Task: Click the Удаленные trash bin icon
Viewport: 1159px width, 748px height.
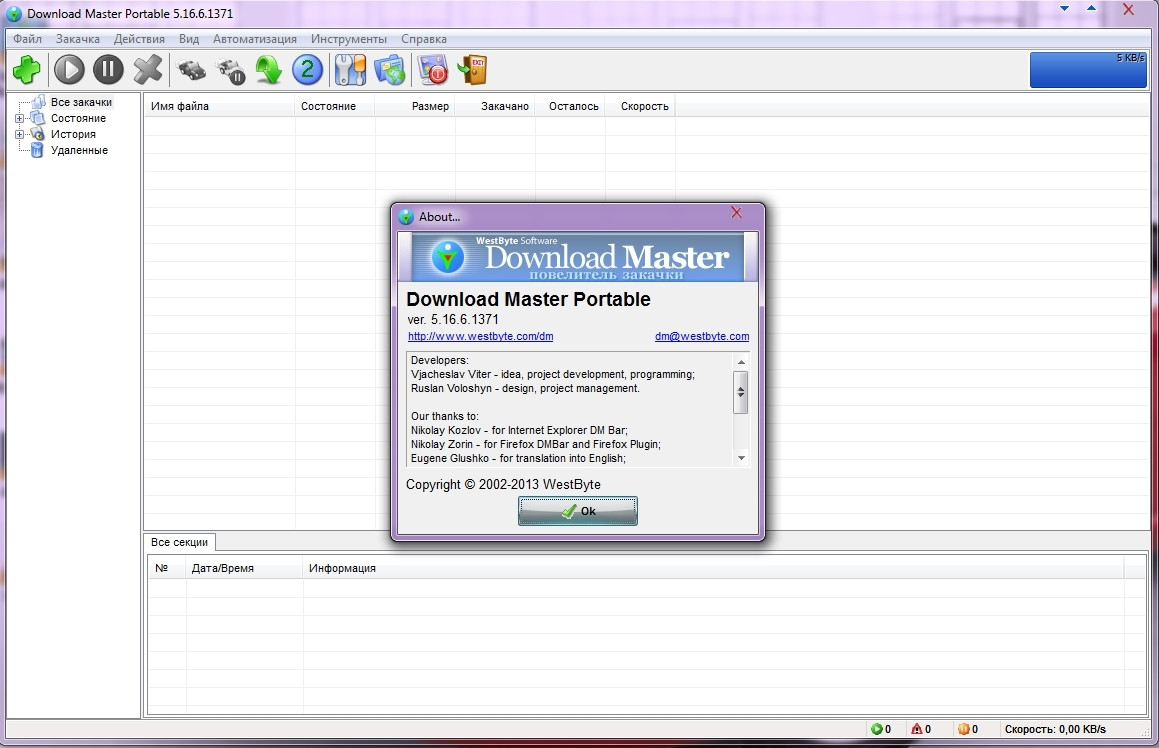Action: tap(37, 150)
